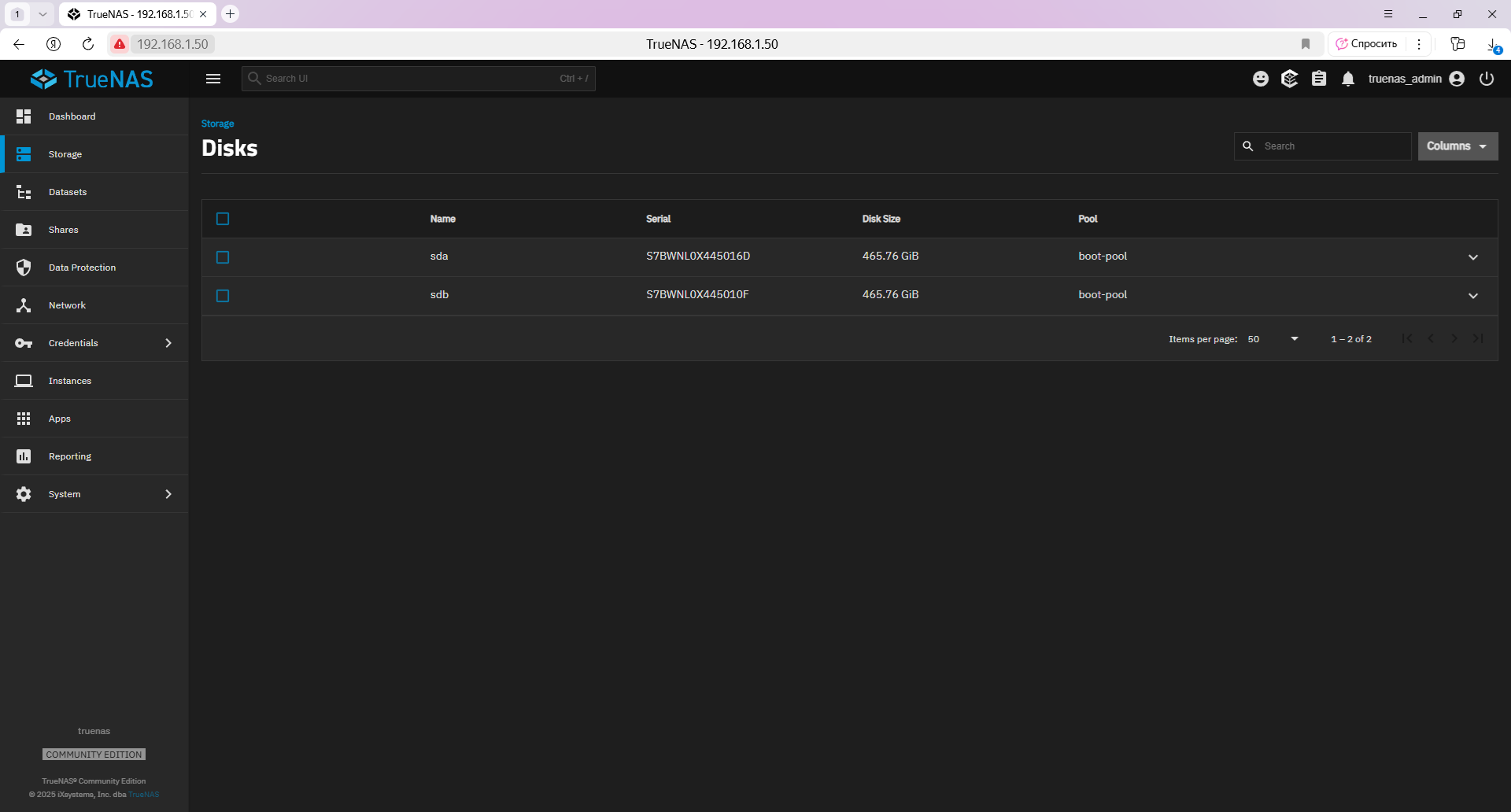The height and width of the screenshot is (812, 1511).
Task: Sort by the Disk Size column header
Action: 881,219
